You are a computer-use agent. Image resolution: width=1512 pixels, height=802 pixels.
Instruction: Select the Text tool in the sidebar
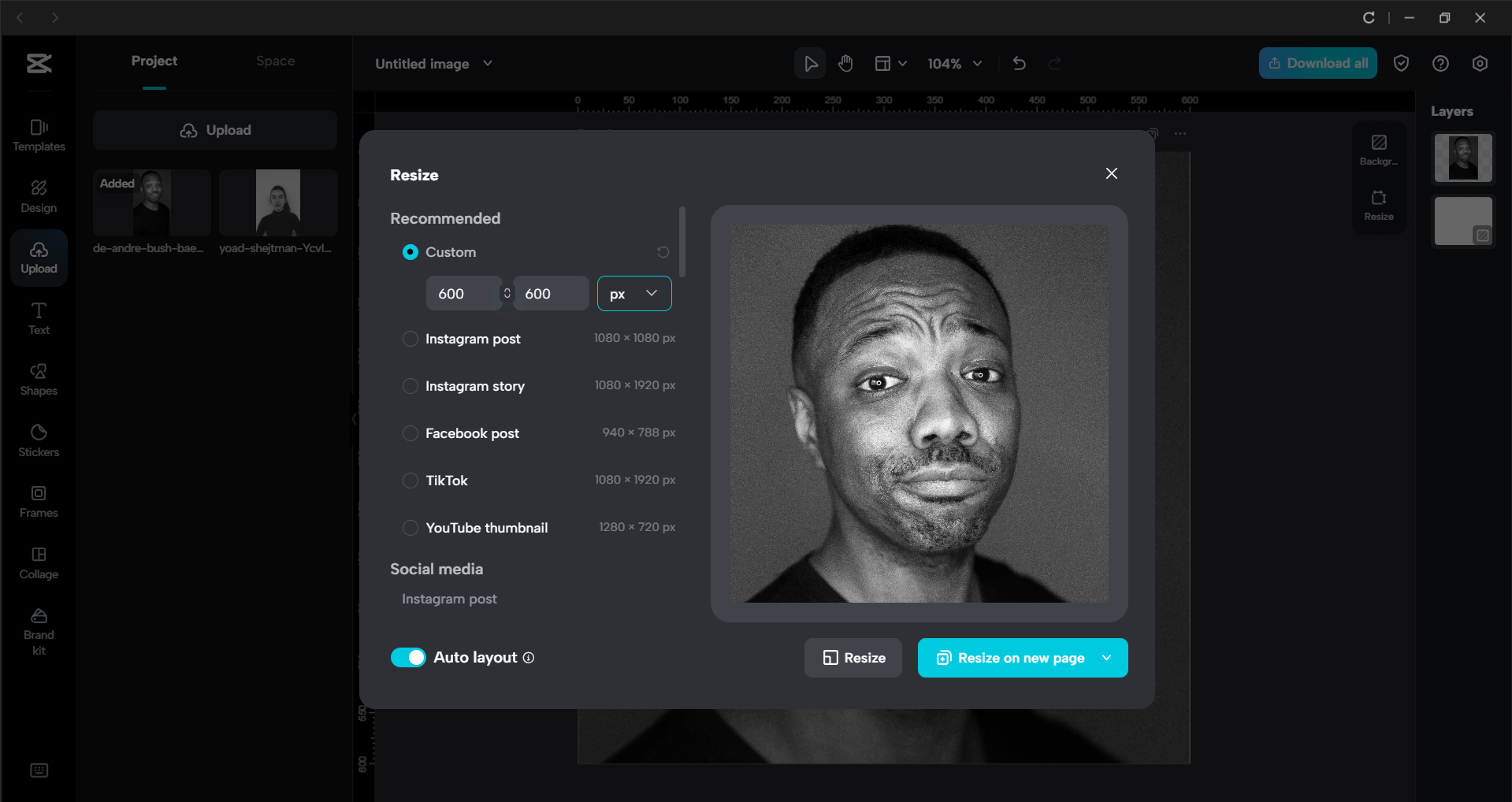click(x=38, y=317)
